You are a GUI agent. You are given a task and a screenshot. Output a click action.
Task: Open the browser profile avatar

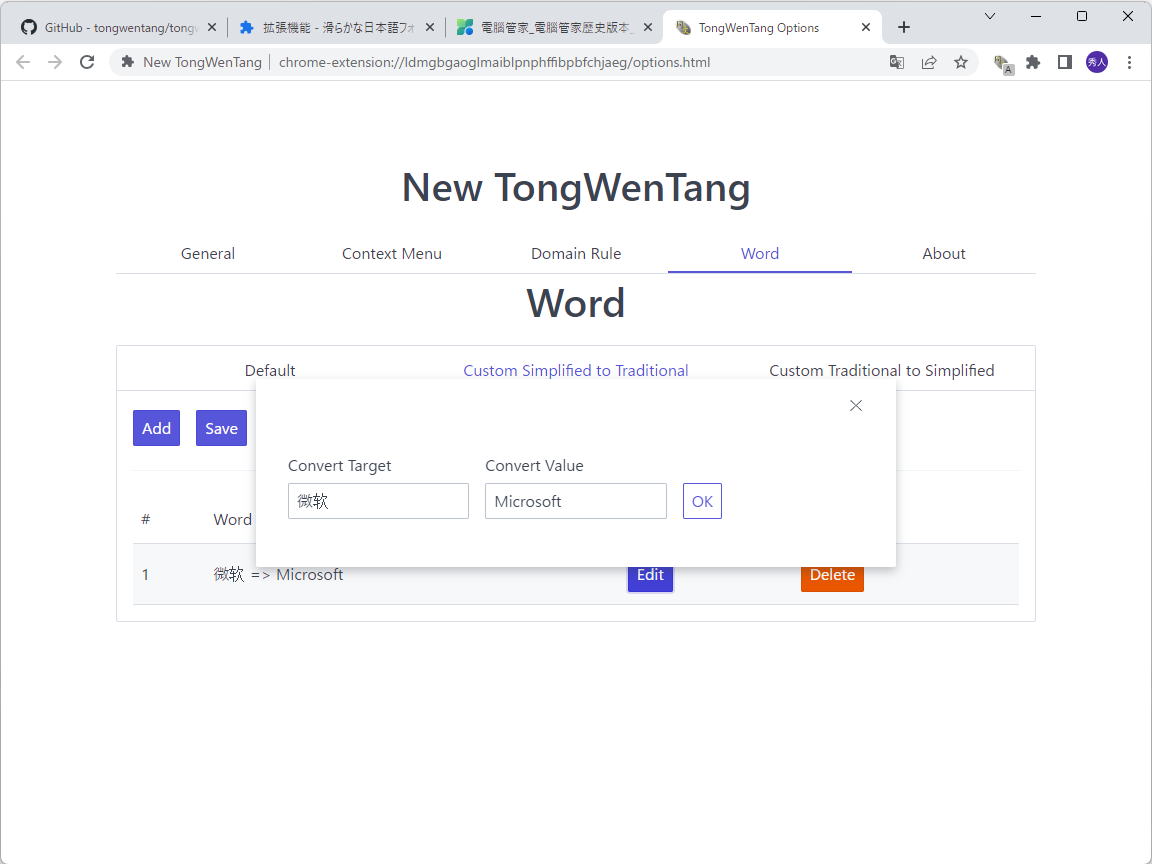[1096, 62]
